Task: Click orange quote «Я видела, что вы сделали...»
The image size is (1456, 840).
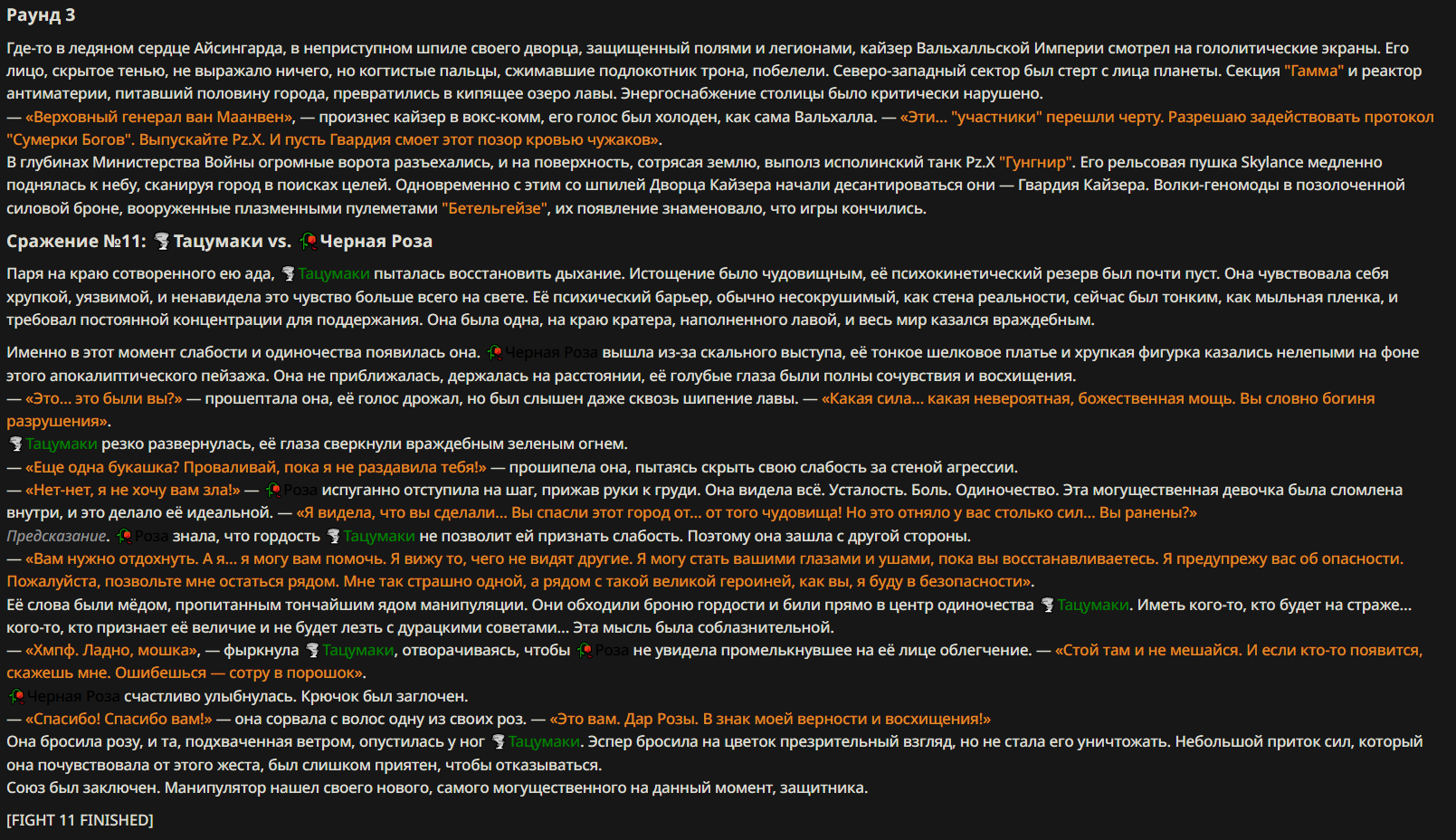Action: pos(747,512)
